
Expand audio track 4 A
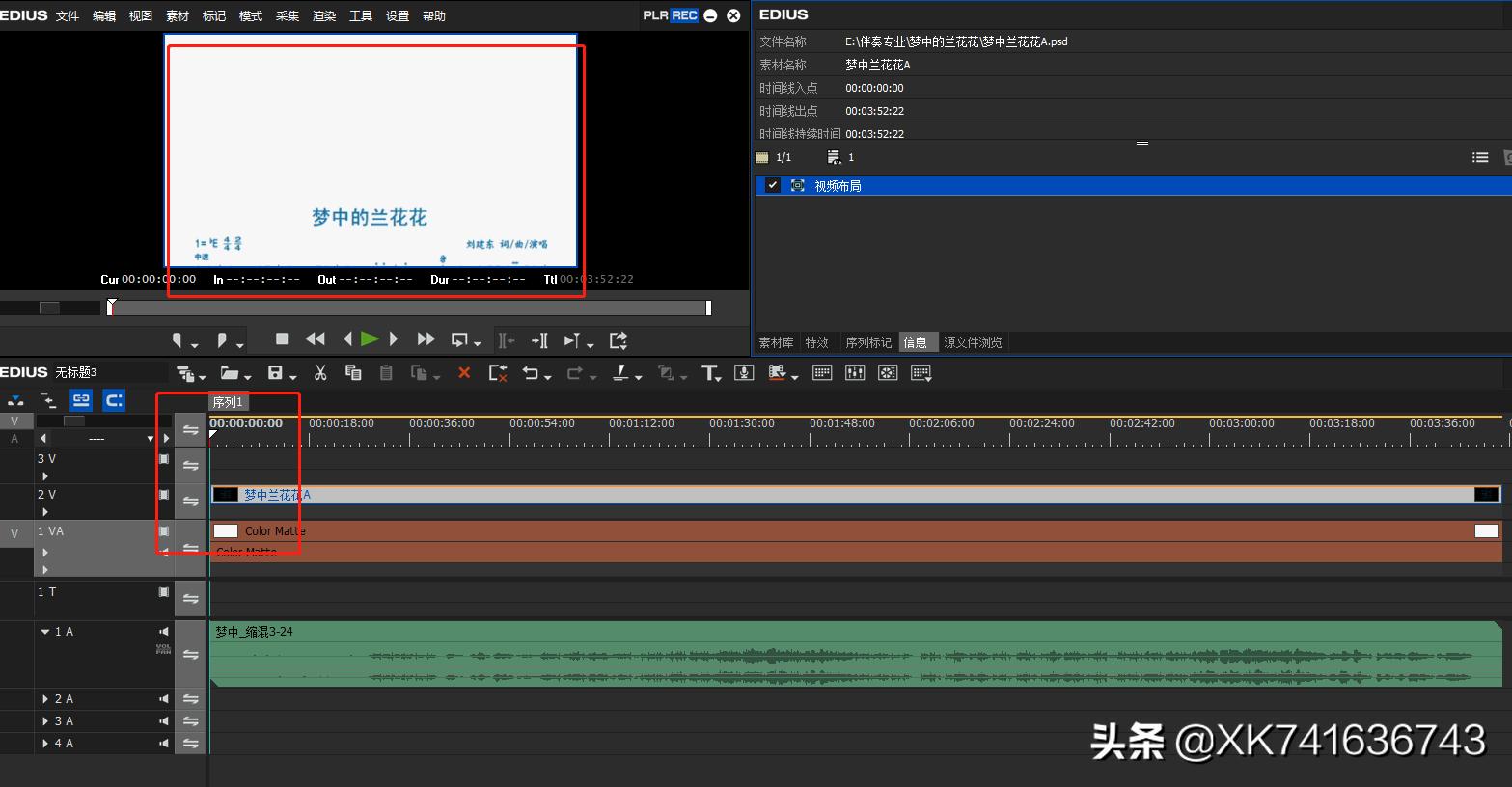(44, 743)
